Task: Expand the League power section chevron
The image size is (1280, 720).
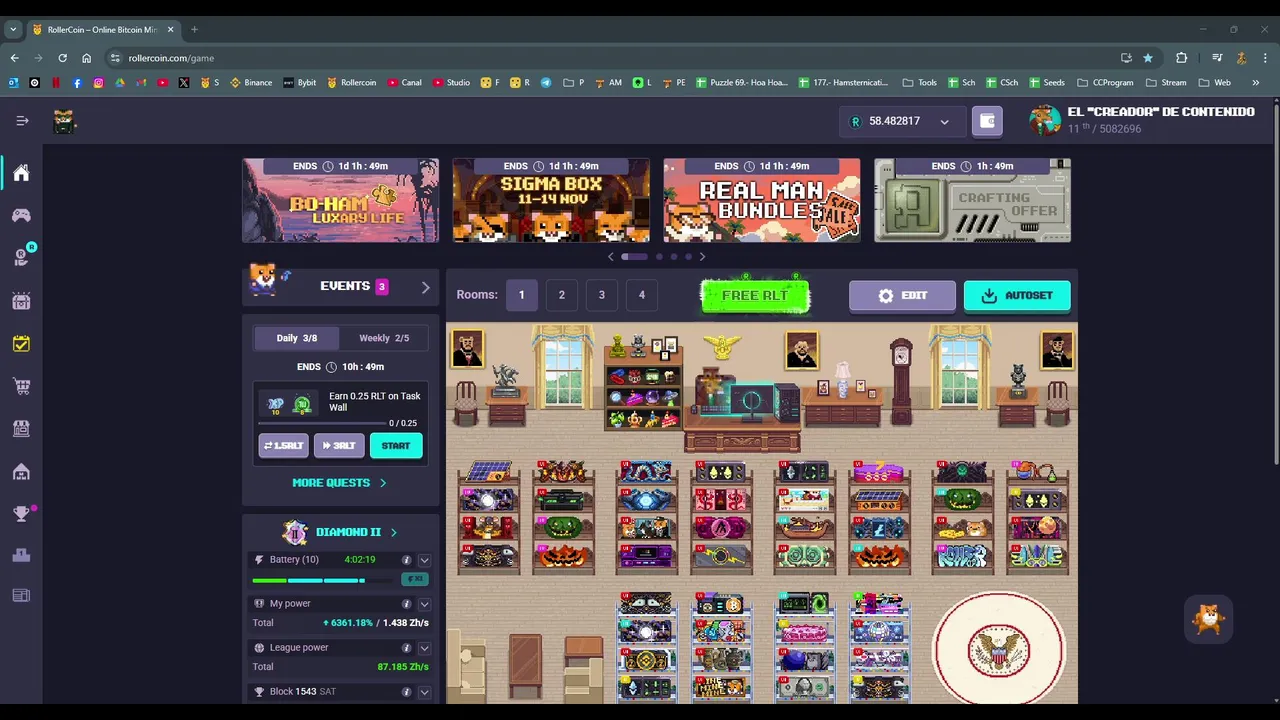Action: (424, 648)
